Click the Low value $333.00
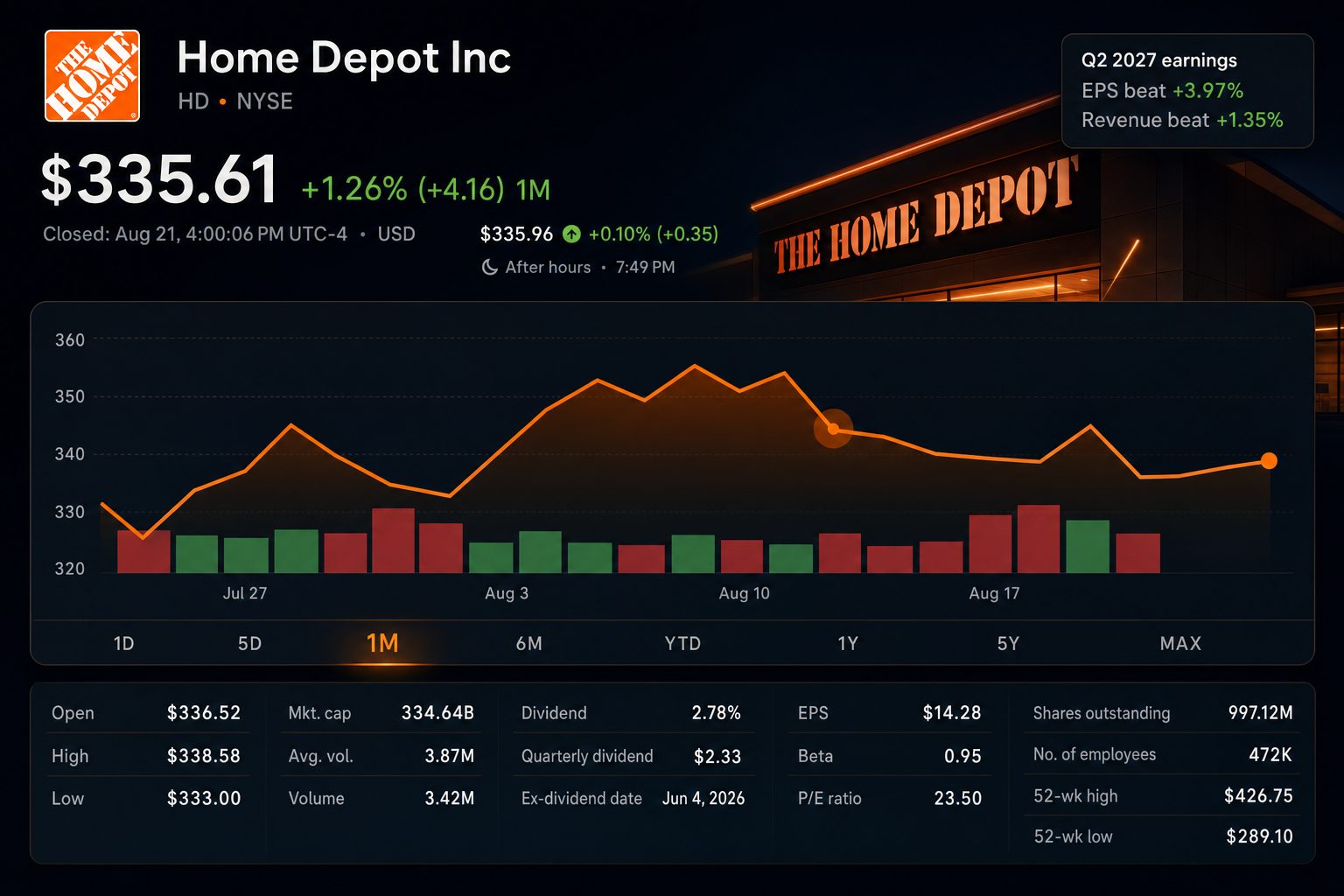This screenshot has width=1344, height=896. point(203,798)
